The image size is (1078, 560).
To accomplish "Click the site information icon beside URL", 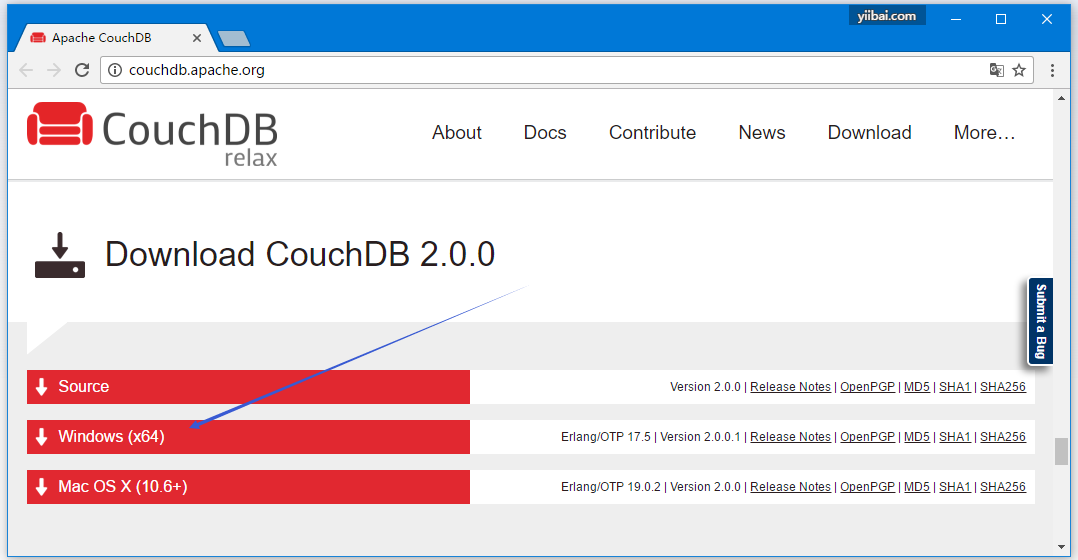I will pos(114,70).
